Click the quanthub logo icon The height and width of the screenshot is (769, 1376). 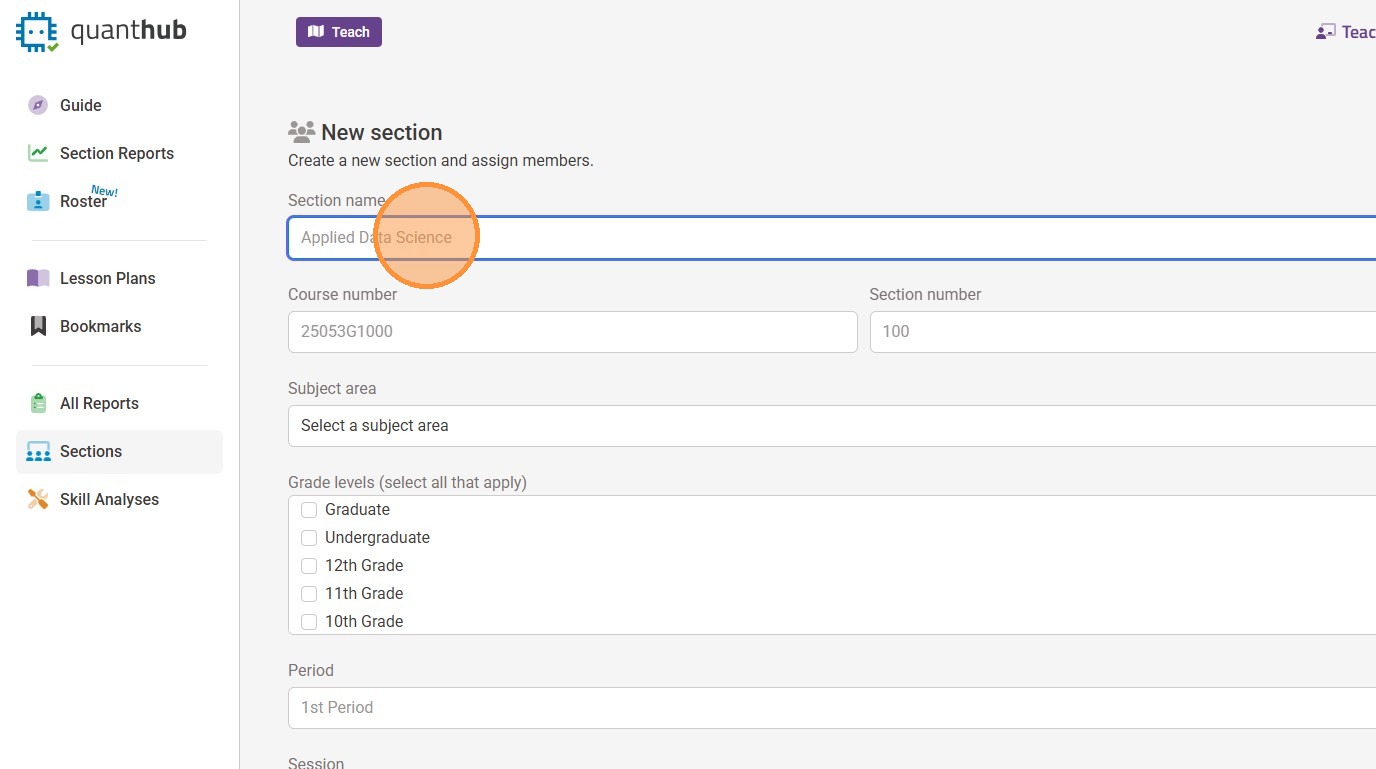tap(37, 32)
